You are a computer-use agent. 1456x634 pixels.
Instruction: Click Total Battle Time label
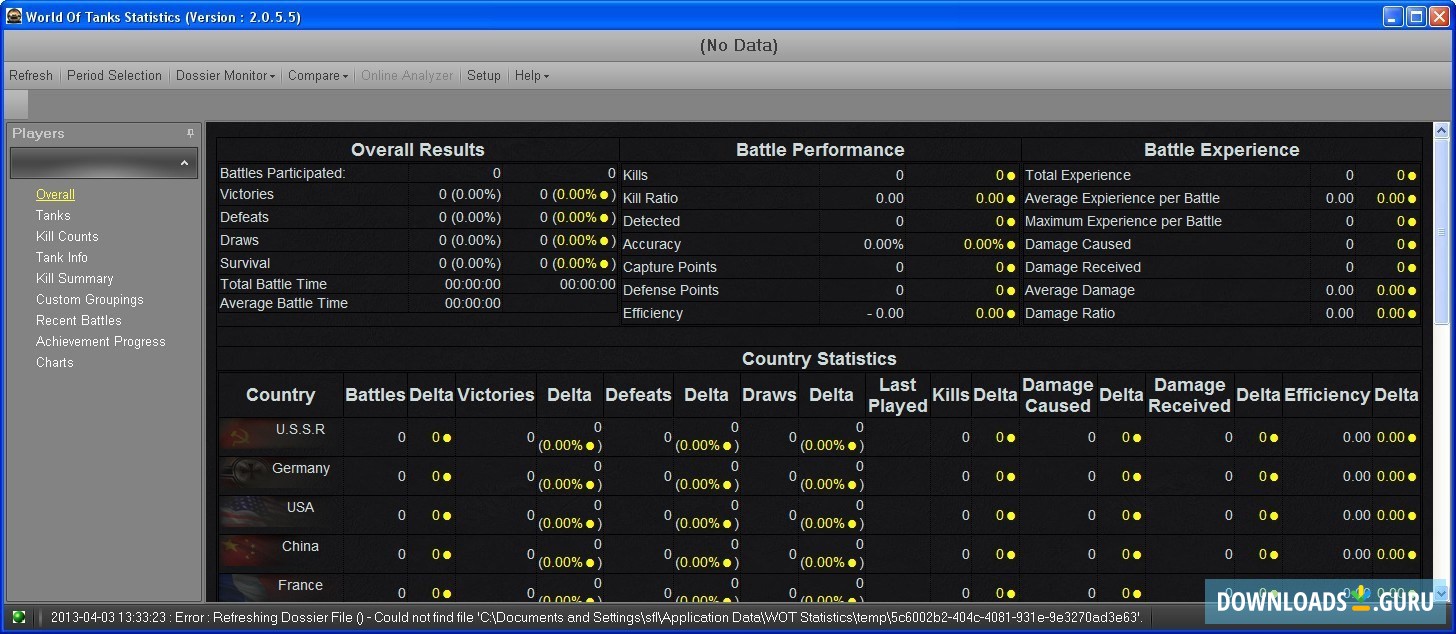pos(274,284)
